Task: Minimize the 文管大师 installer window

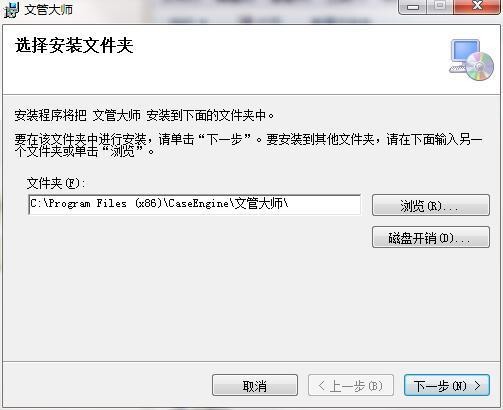Action: point(413,7)
